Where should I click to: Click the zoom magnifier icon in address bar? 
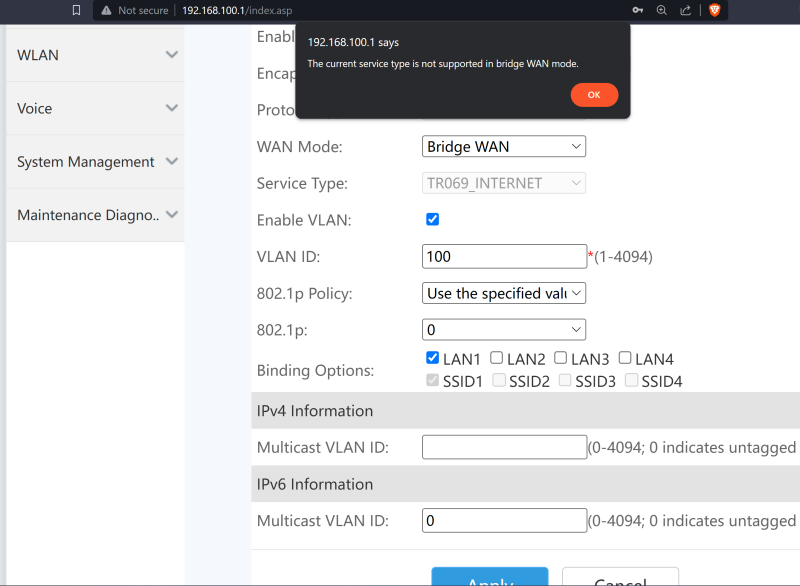[x=662, y=10]
